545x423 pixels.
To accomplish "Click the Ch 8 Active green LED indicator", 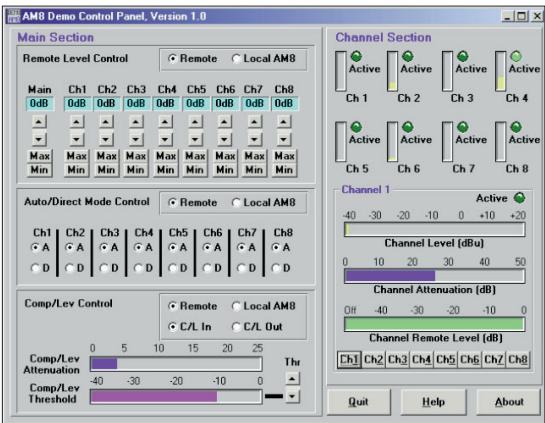I will click(516, 127).
